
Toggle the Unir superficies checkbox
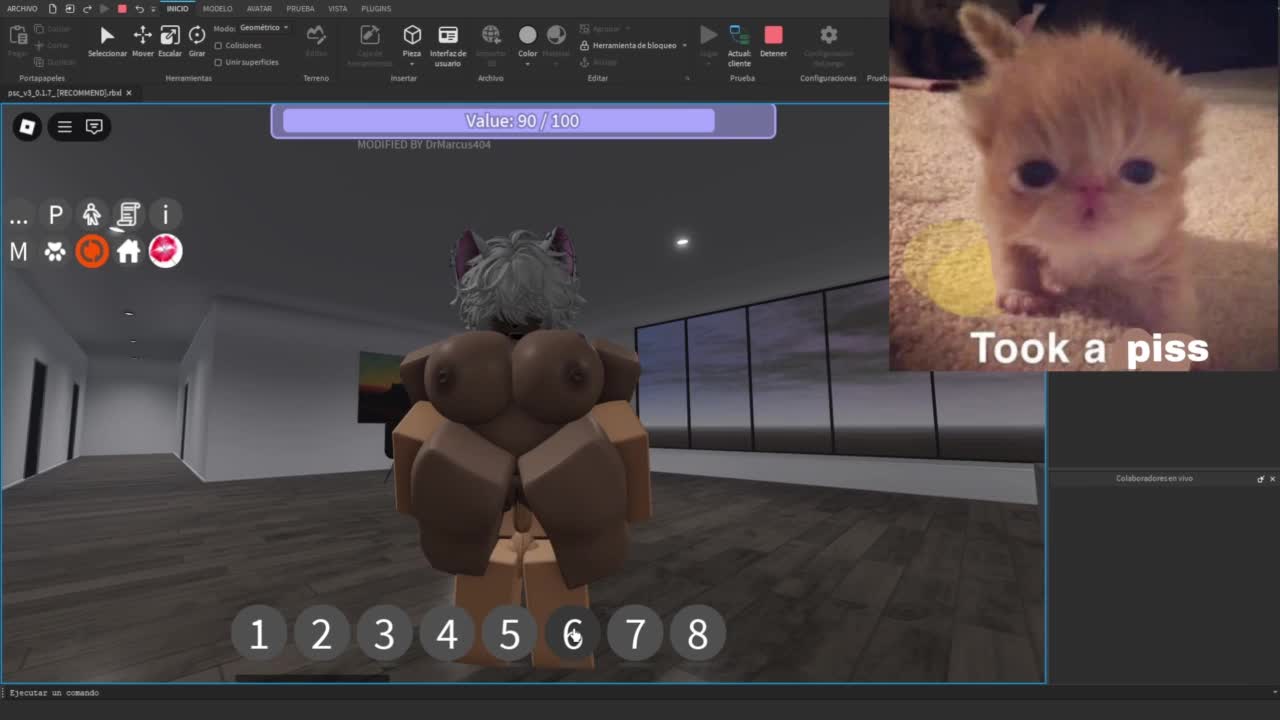click(x=219, y=62)
